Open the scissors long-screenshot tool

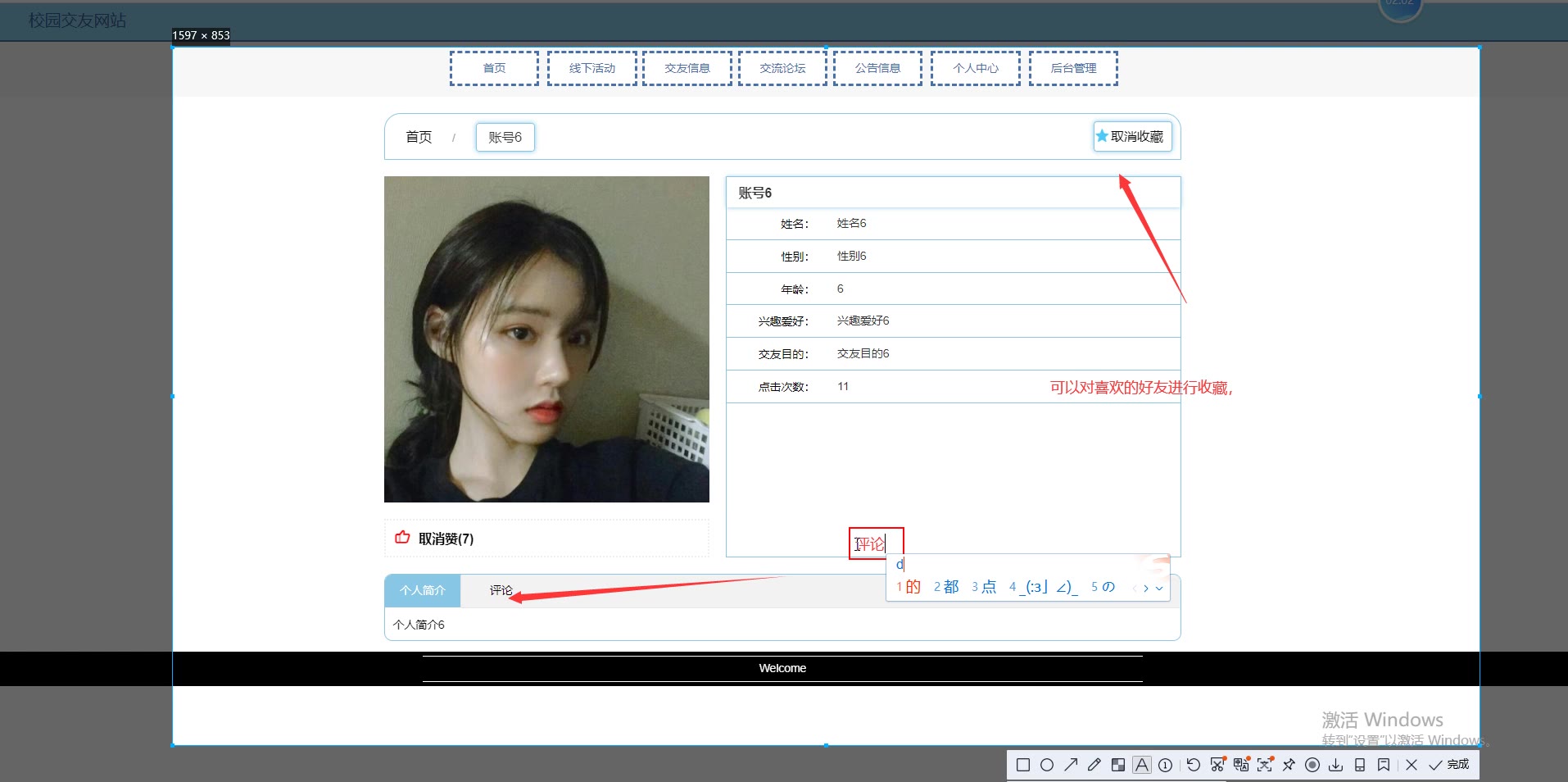[1217, 765]
